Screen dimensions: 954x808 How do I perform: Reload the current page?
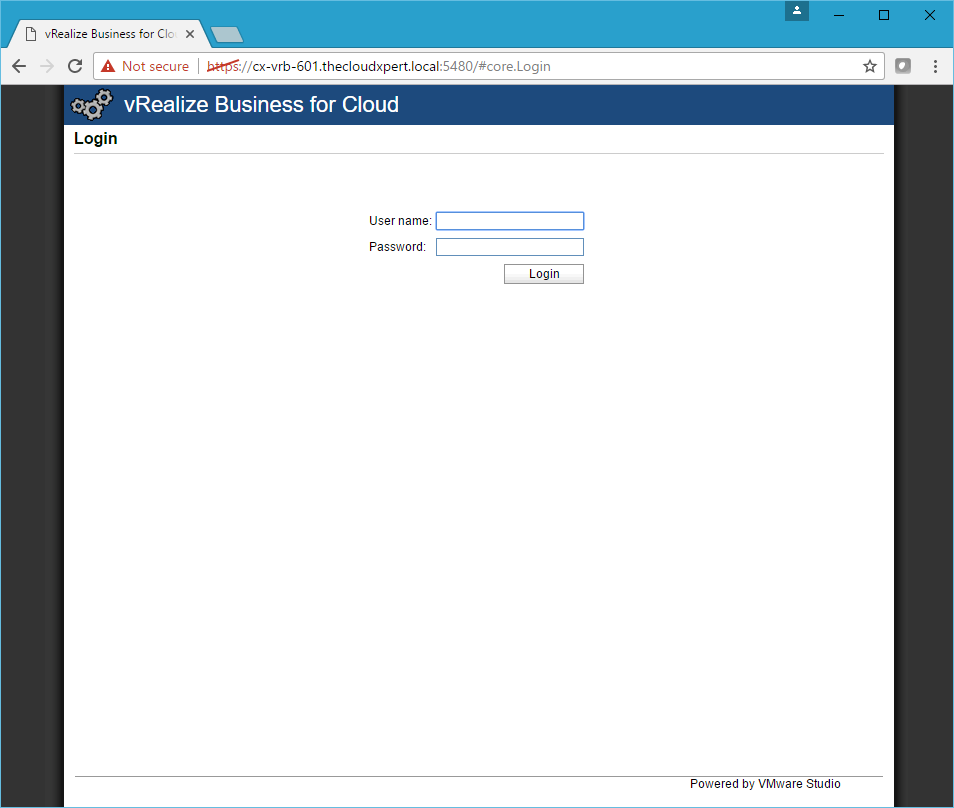coord(74,66)
